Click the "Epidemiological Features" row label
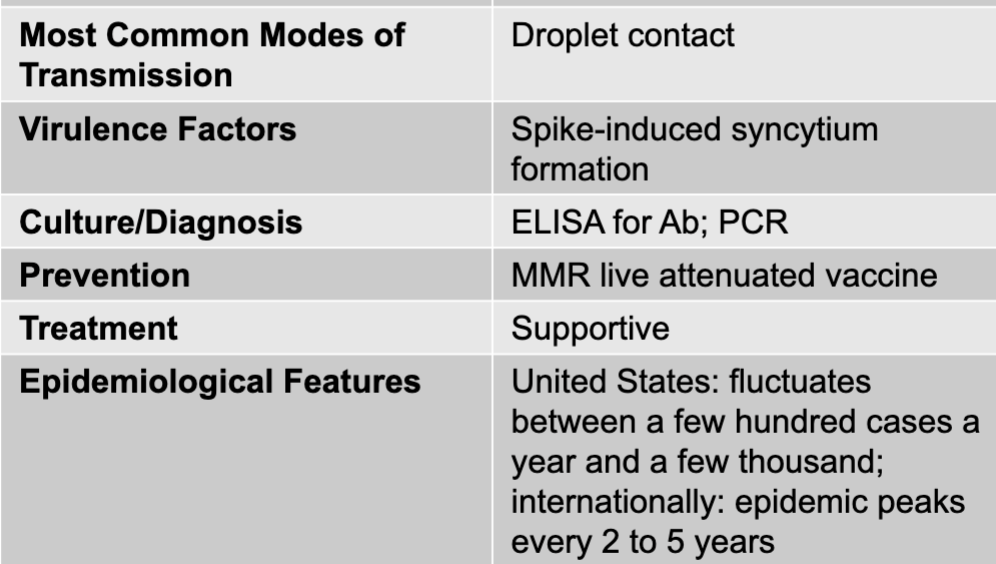This screenshot has height=564, width=996. click(x=220, y=382)
